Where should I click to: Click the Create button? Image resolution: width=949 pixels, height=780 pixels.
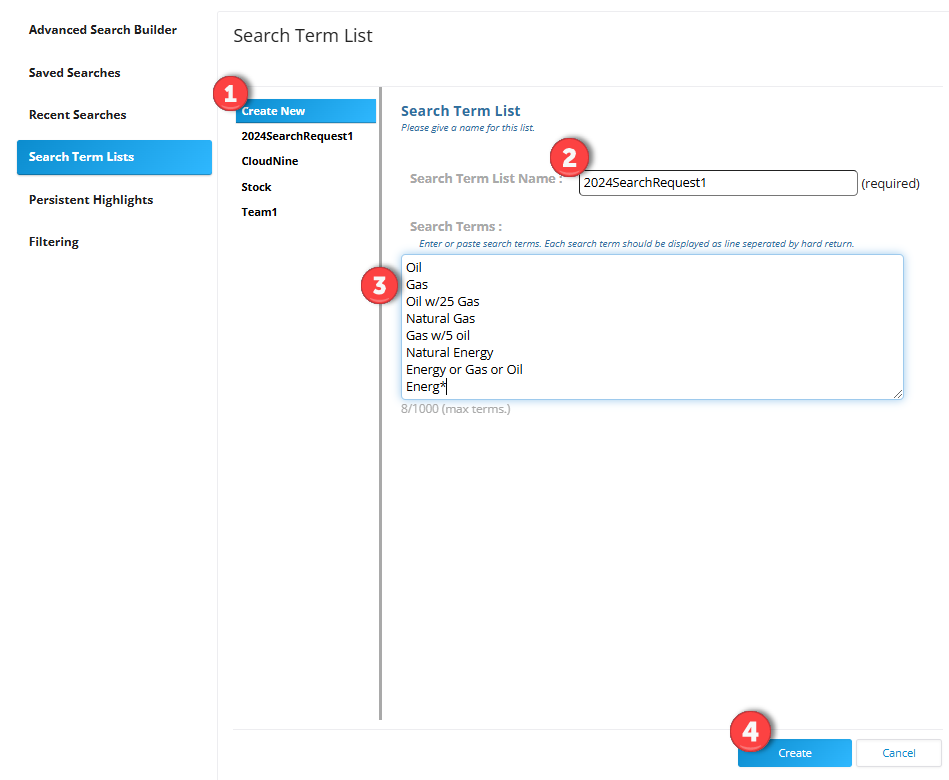coord(794,753)
